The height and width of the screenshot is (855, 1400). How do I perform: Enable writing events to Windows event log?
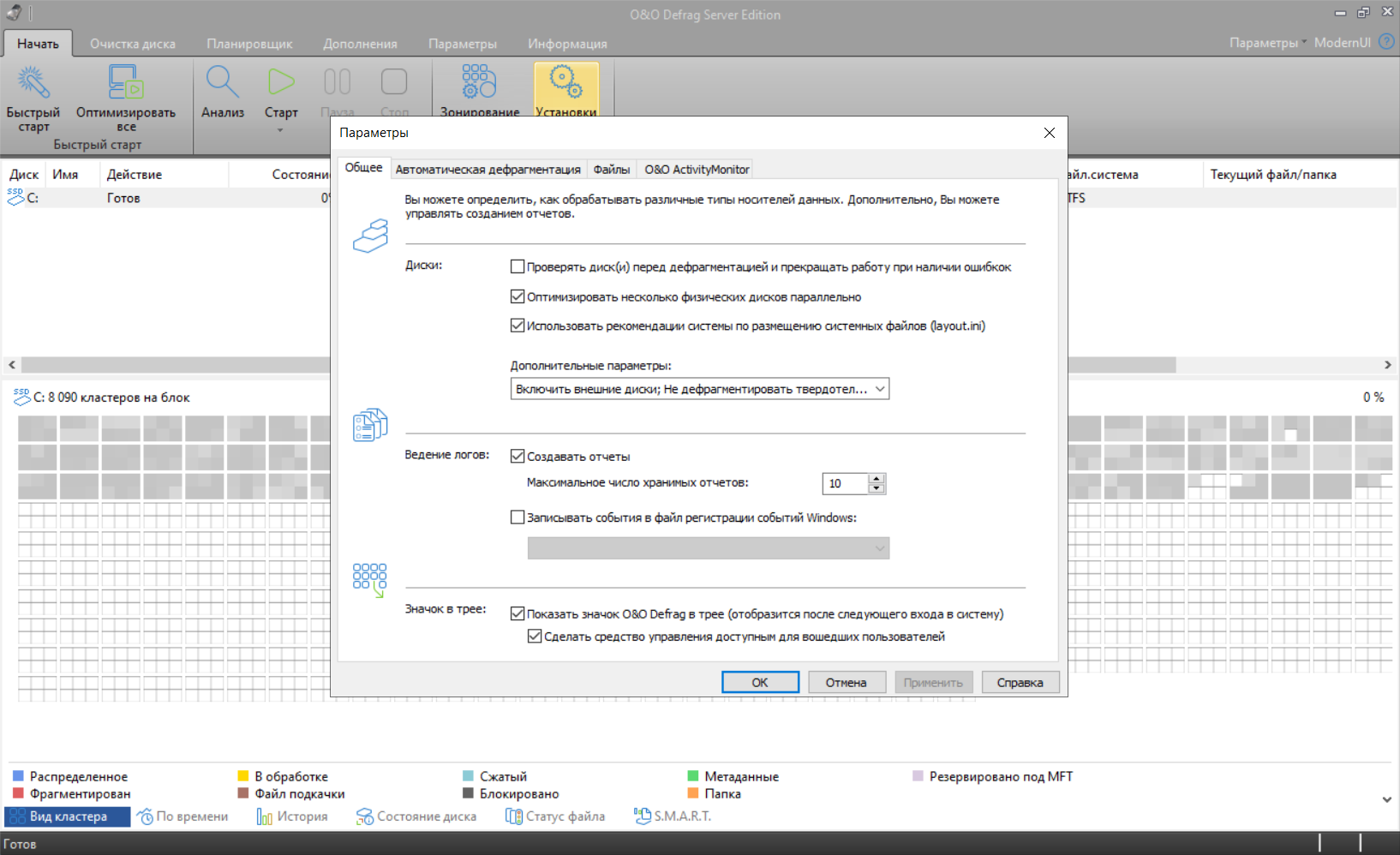pos(518,517)
